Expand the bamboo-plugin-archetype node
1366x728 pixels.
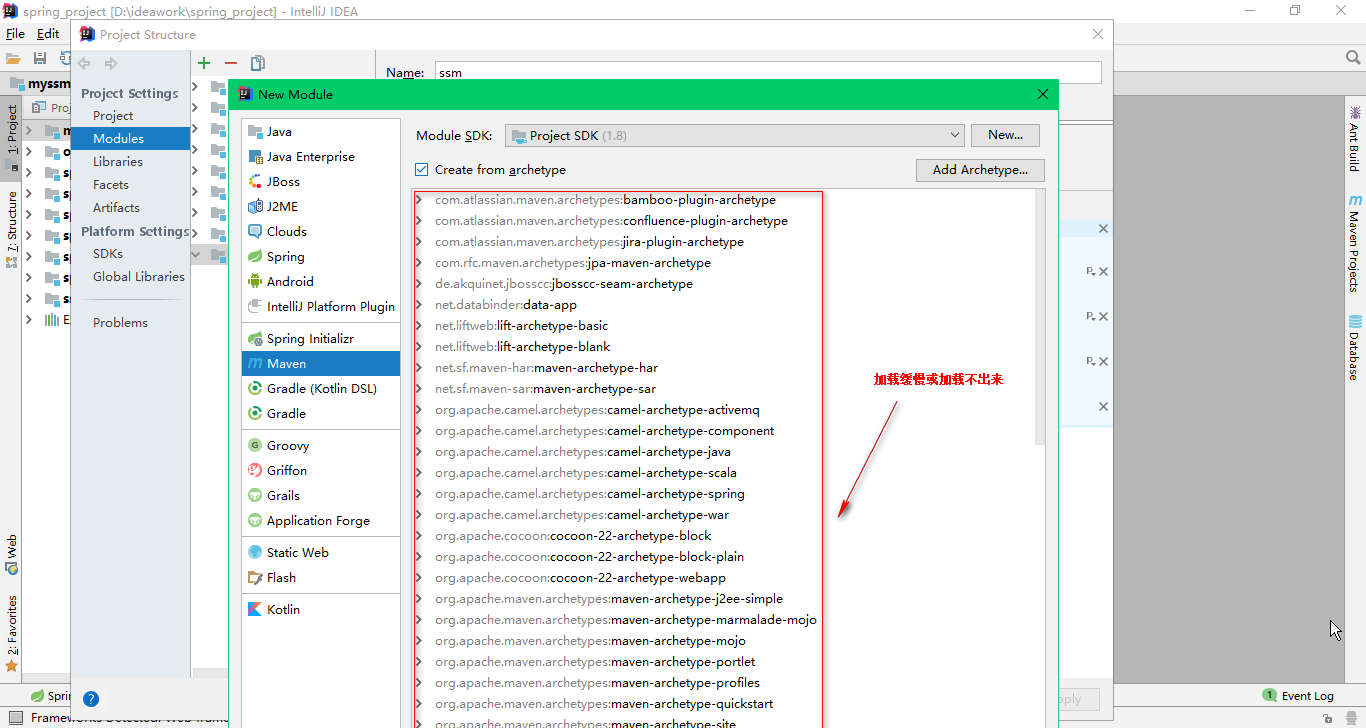(419, 200)
